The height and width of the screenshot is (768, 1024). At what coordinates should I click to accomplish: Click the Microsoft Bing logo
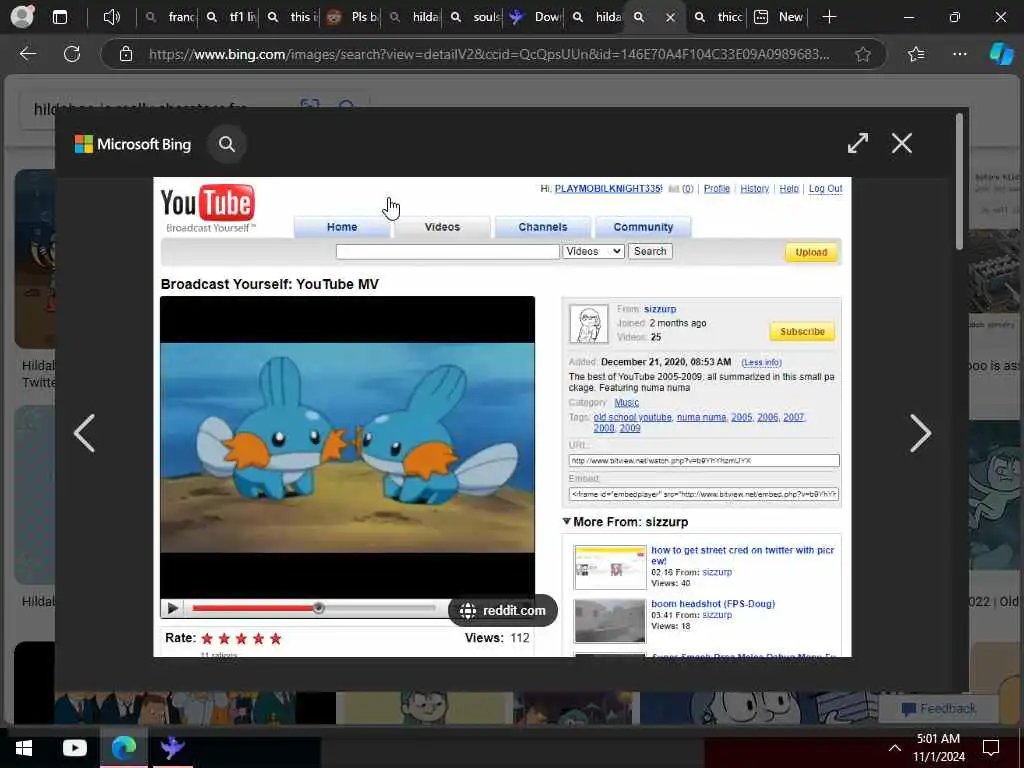coord(133,144)
